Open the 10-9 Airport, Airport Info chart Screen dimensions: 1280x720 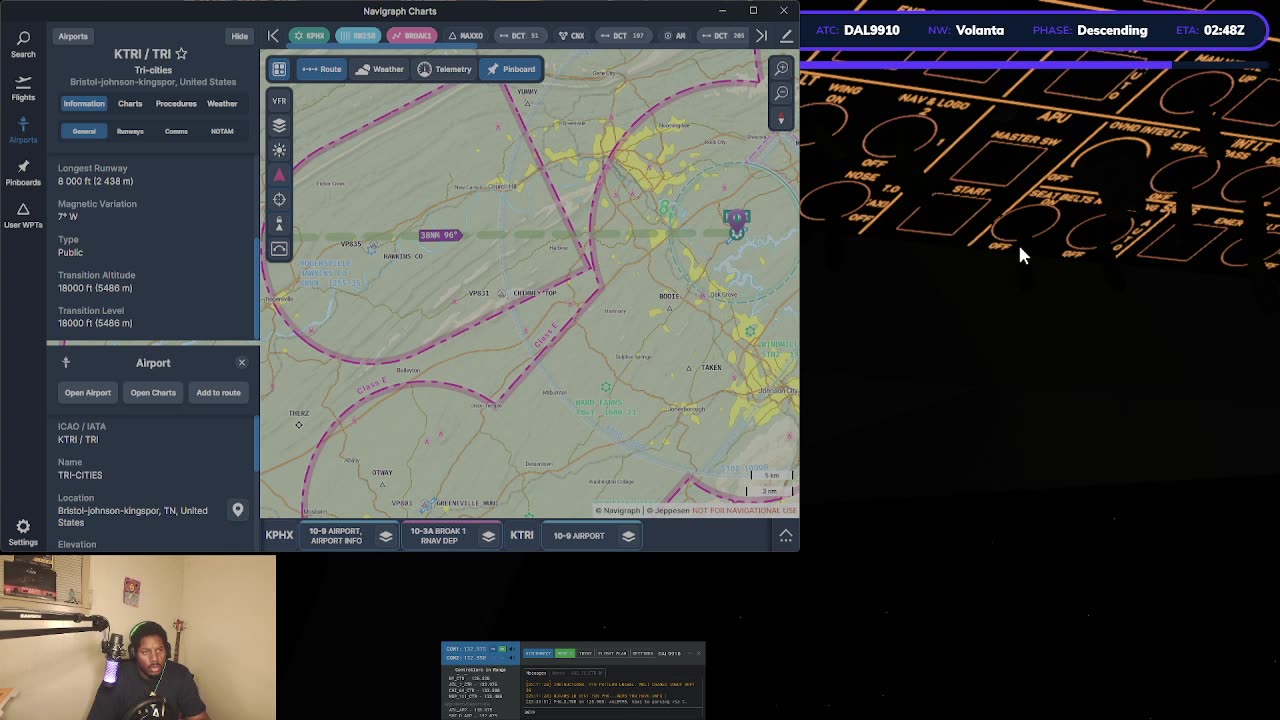tap(336, 536)
